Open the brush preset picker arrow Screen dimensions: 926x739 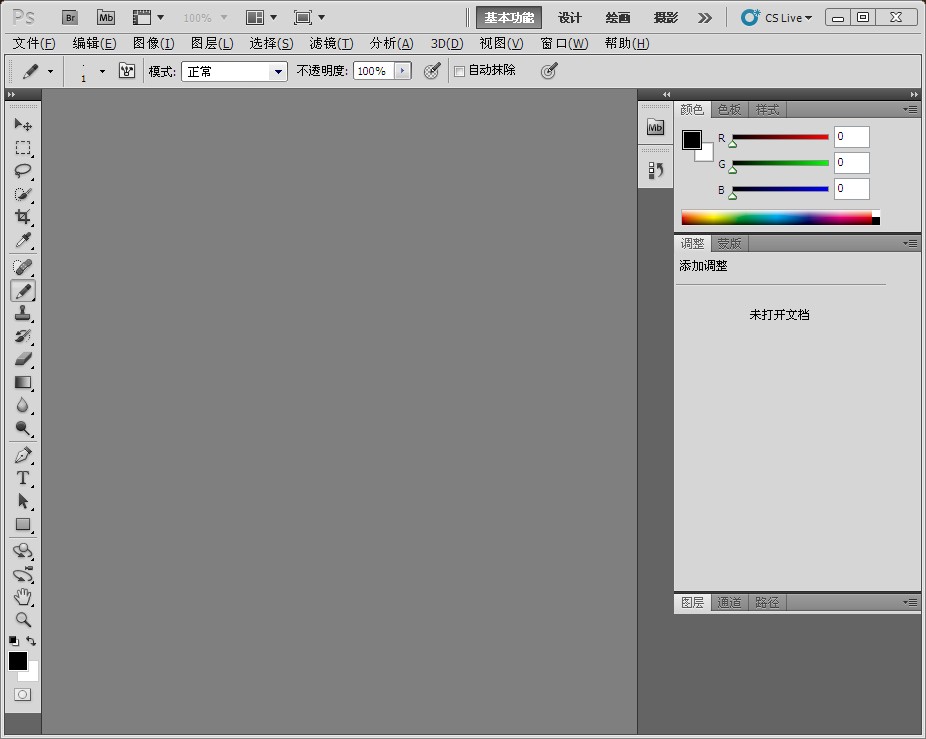tap(102, 71)
